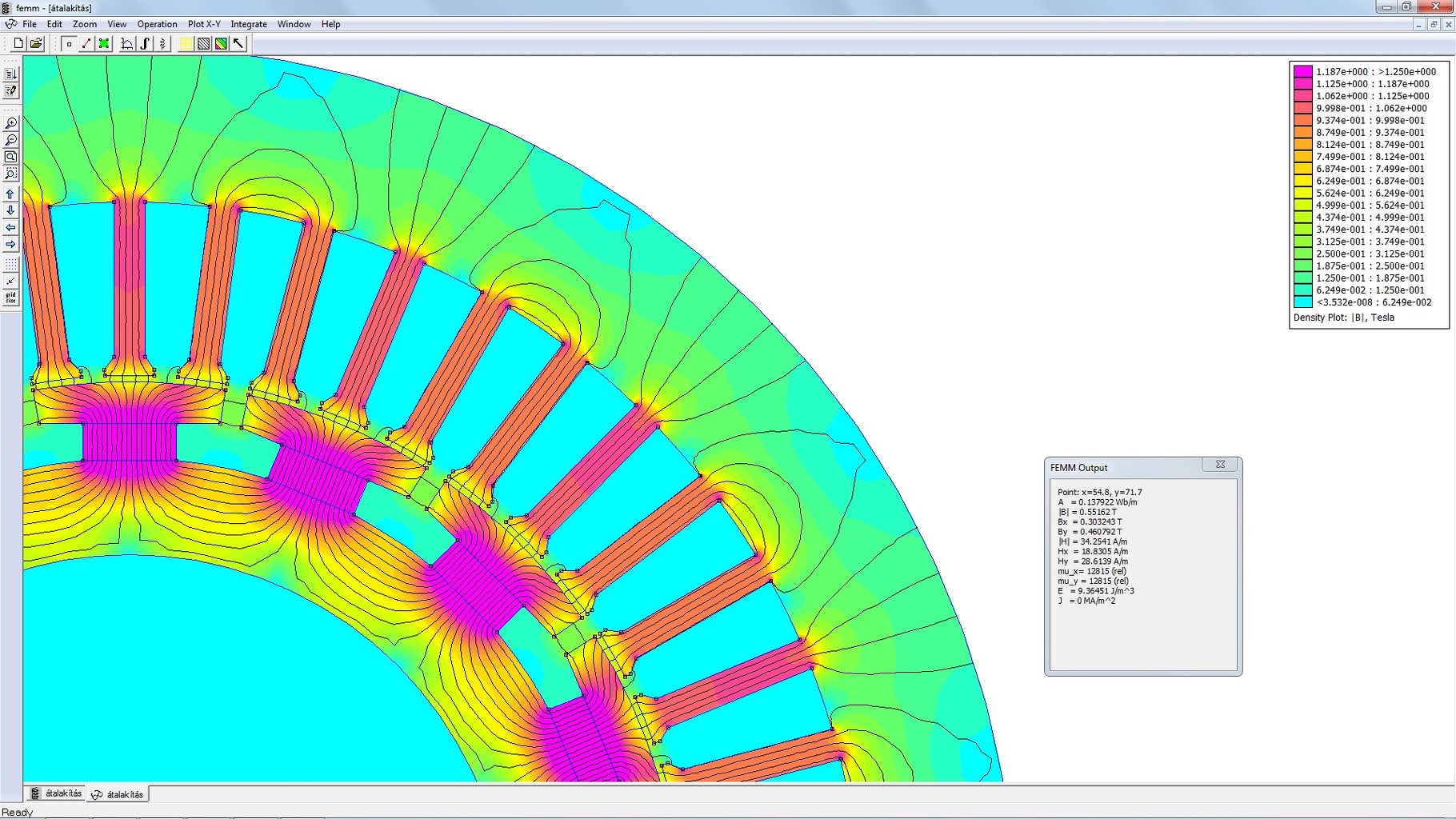Toggle the dotted show-grid icon
Viewport: 1456px width, 819px height.
(10, 264)
